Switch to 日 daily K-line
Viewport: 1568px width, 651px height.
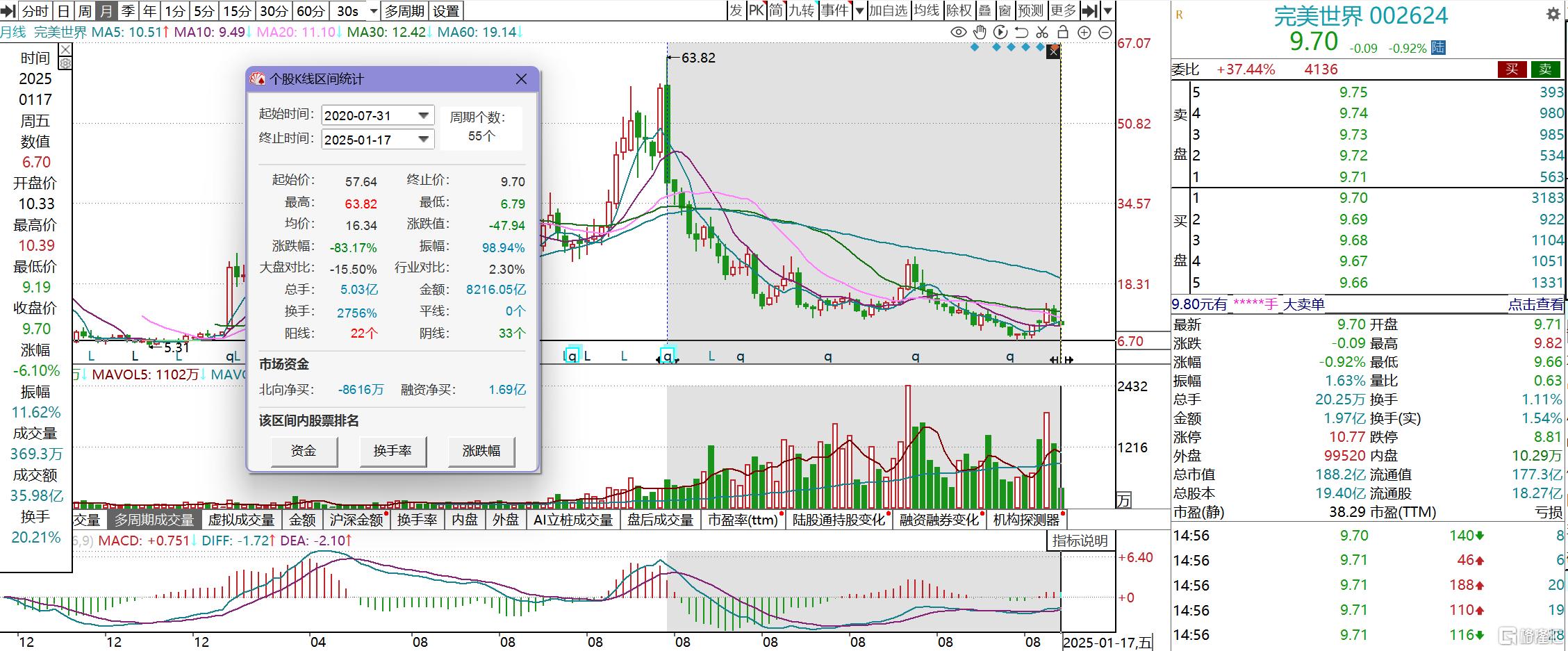click(63, 11)
